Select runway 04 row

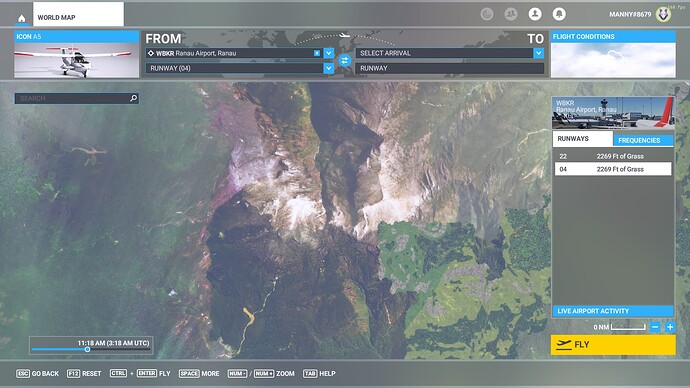tap(613, 169)
